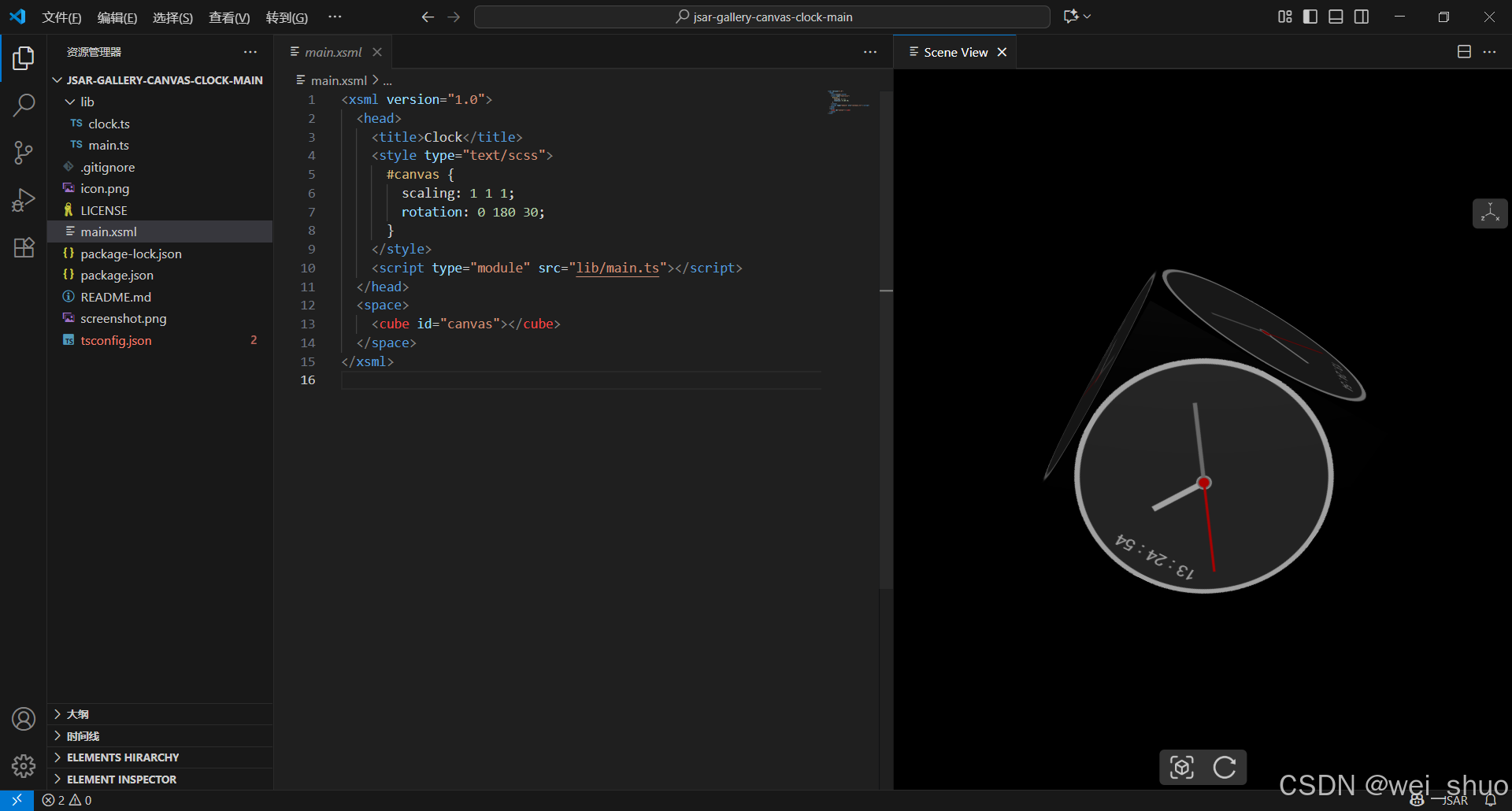Switch to the Scene View tab
Viewport: 1512px width, 811px height.
pyautogui.click(x=955, y=52)
